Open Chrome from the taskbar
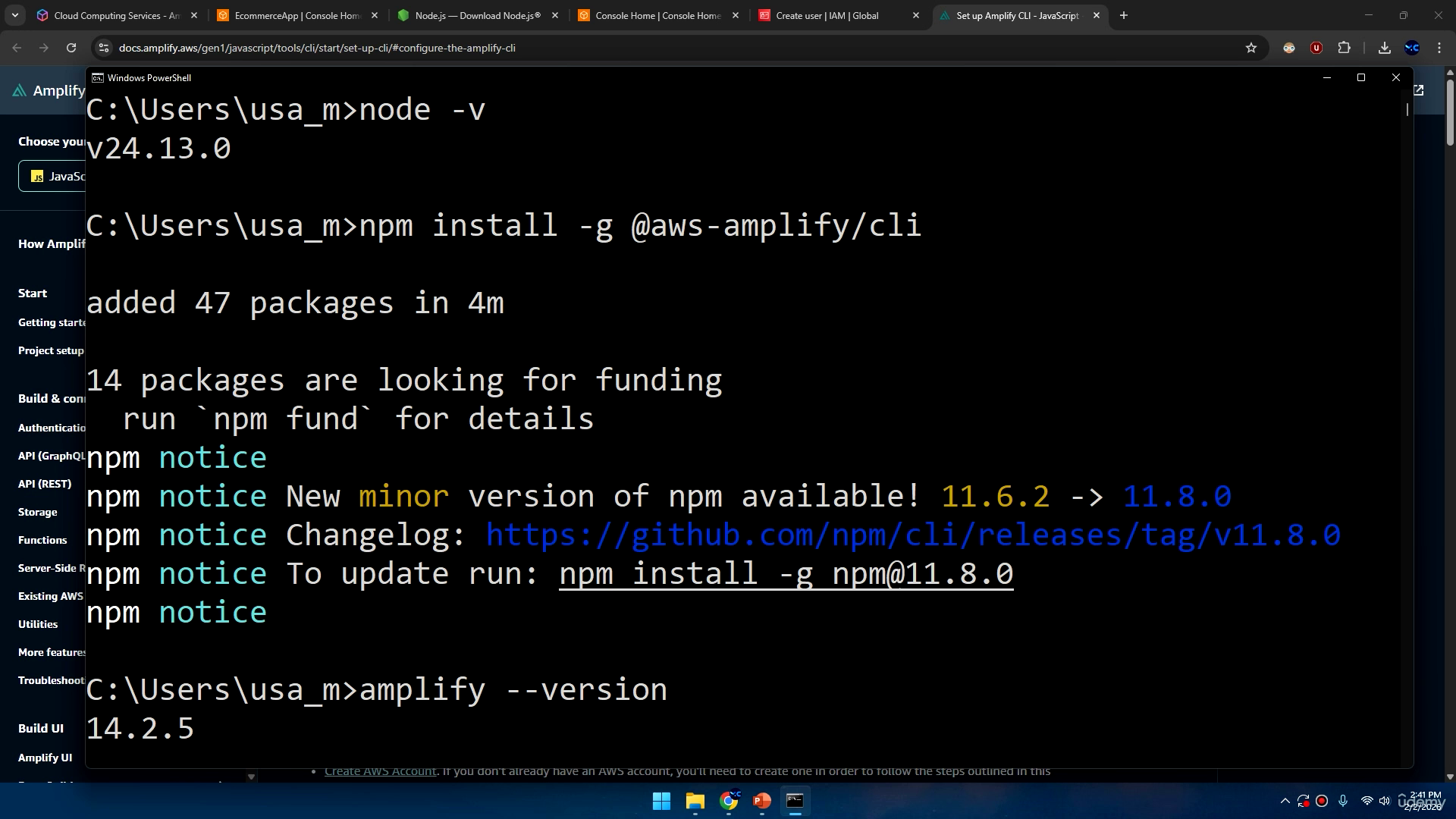This screenshot has width=1456, height=819. click(x=729, y=801)
